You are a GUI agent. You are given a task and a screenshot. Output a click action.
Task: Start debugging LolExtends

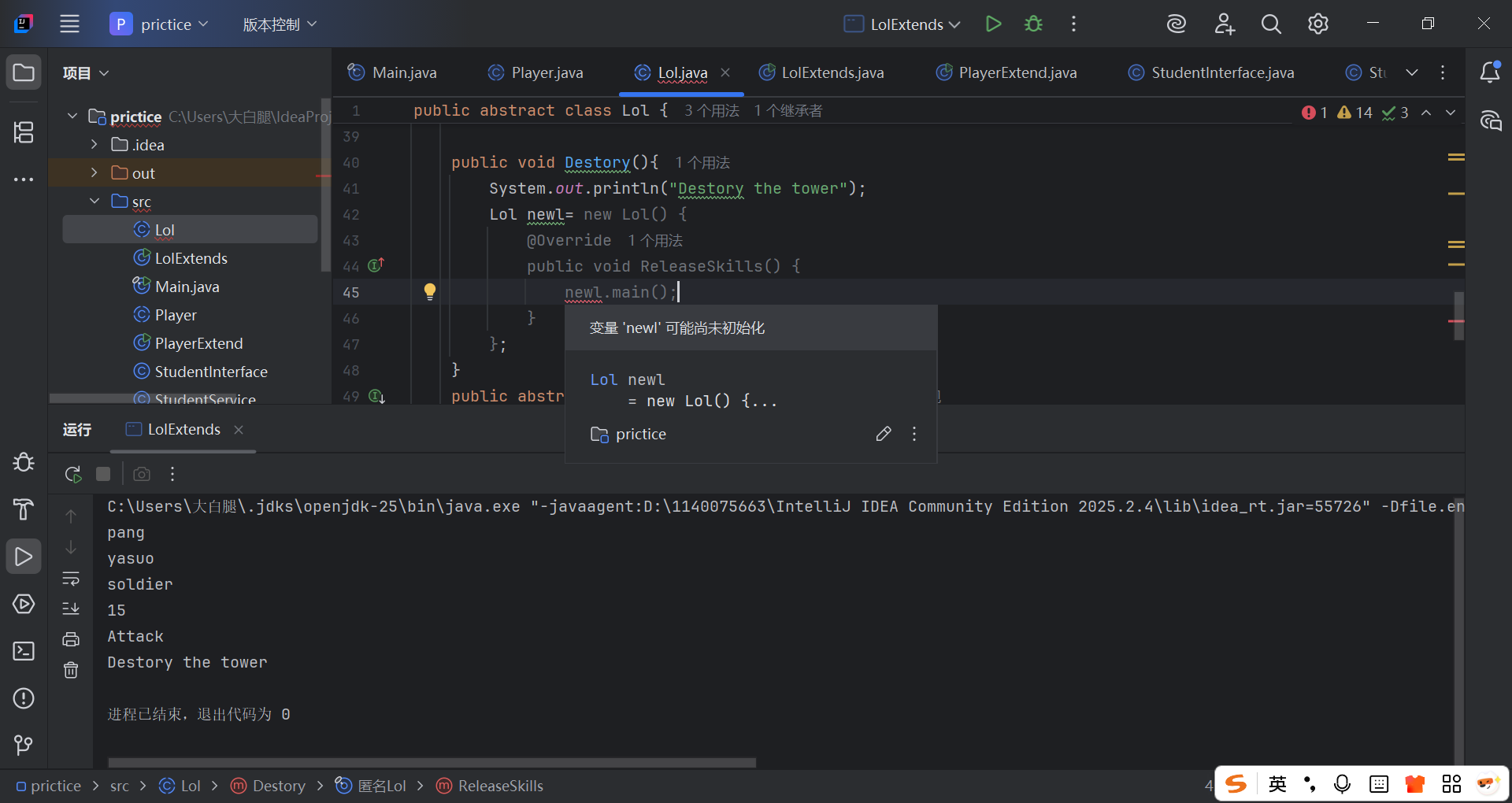(1033, 24)
